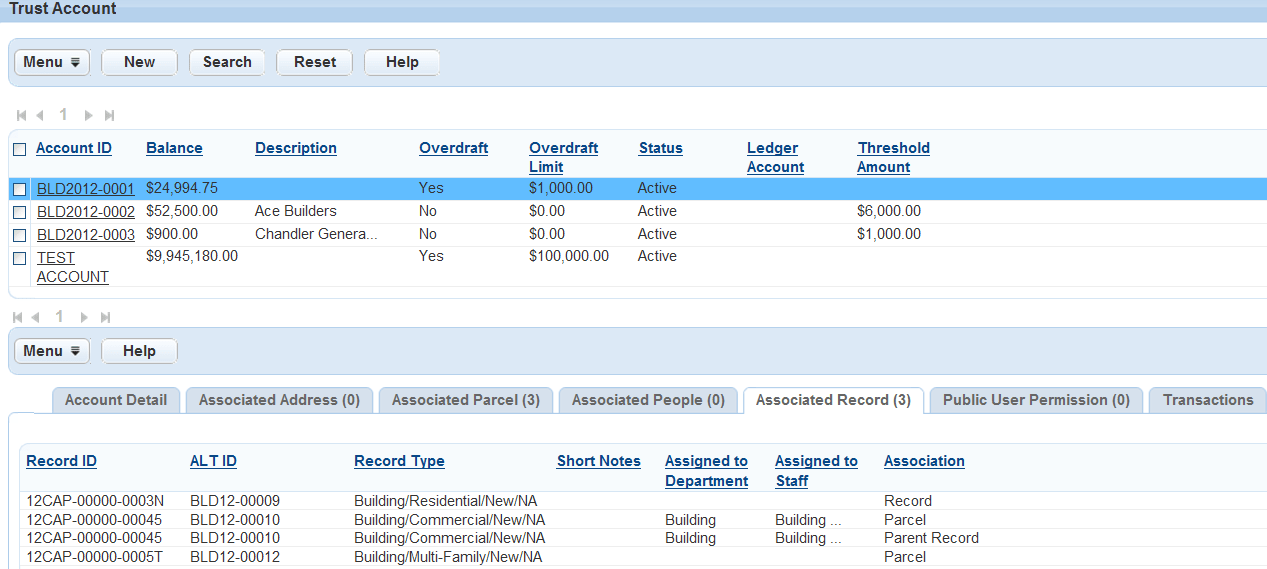
Task: Check the select-all checkbox in account table header
Action: click(20, 149)
